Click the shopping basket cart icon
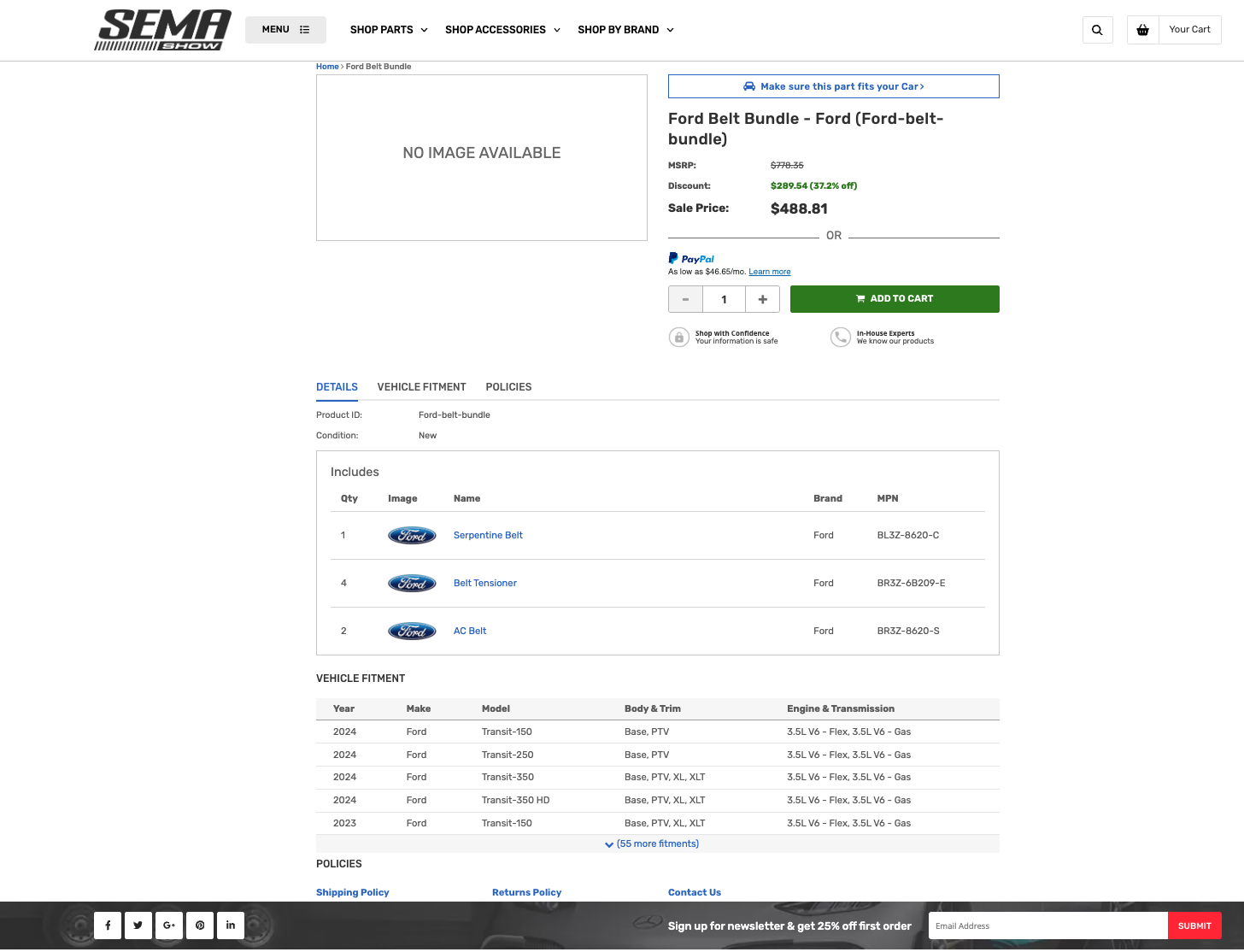Image resolution: width=1244 pixels, height=952 pixels. (x=1142, y=30)
